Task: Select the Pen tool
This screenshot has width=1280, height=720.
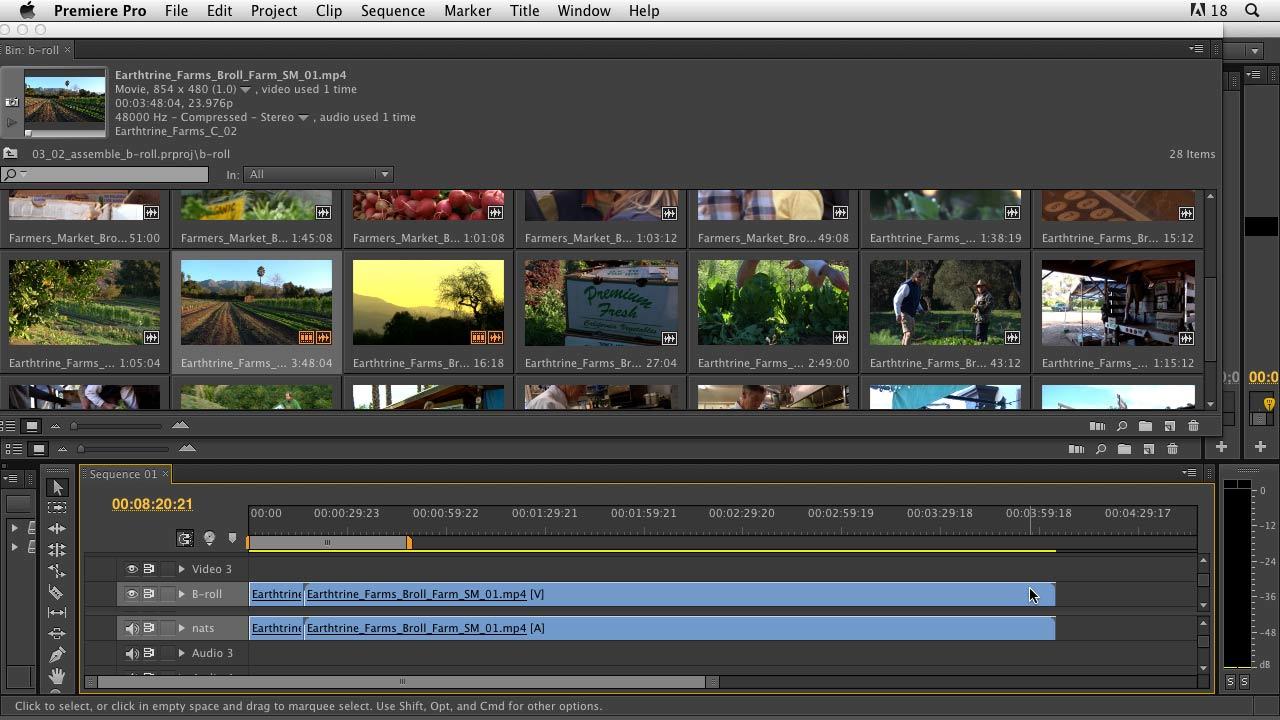Action: (57, 655)
